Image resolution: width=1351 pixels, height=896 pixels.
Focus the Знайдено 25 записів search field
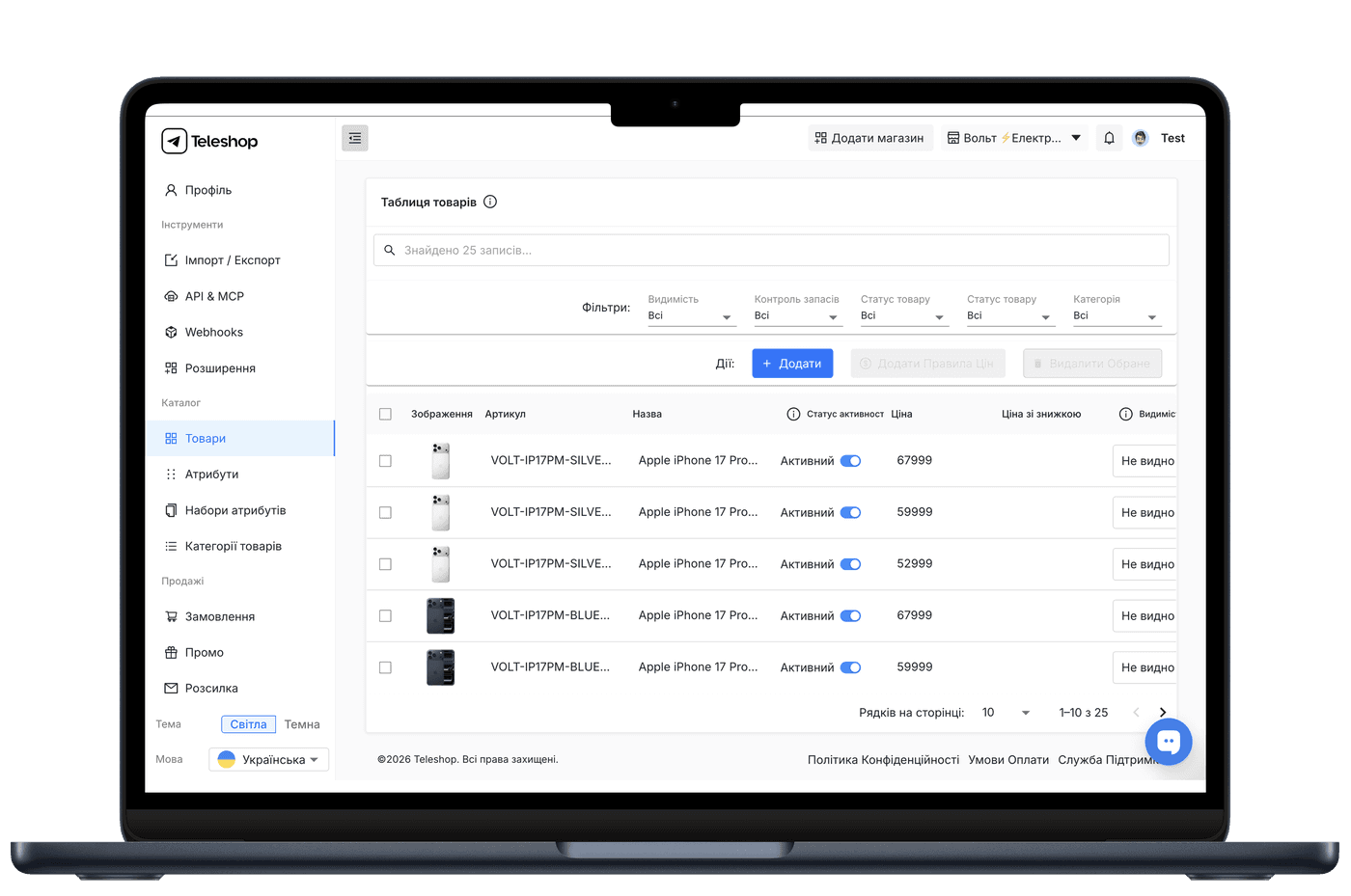click(x=771, y=250)
